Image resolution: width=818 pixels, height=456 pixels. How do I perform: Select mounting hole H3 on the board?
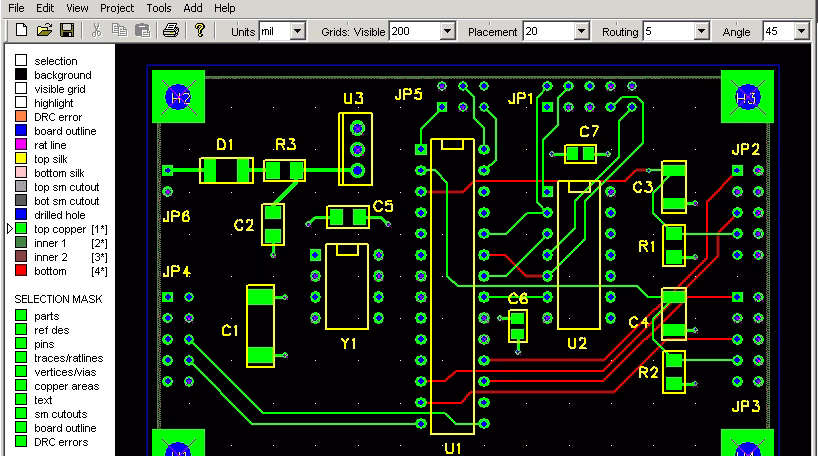click(x=747, y=97)
